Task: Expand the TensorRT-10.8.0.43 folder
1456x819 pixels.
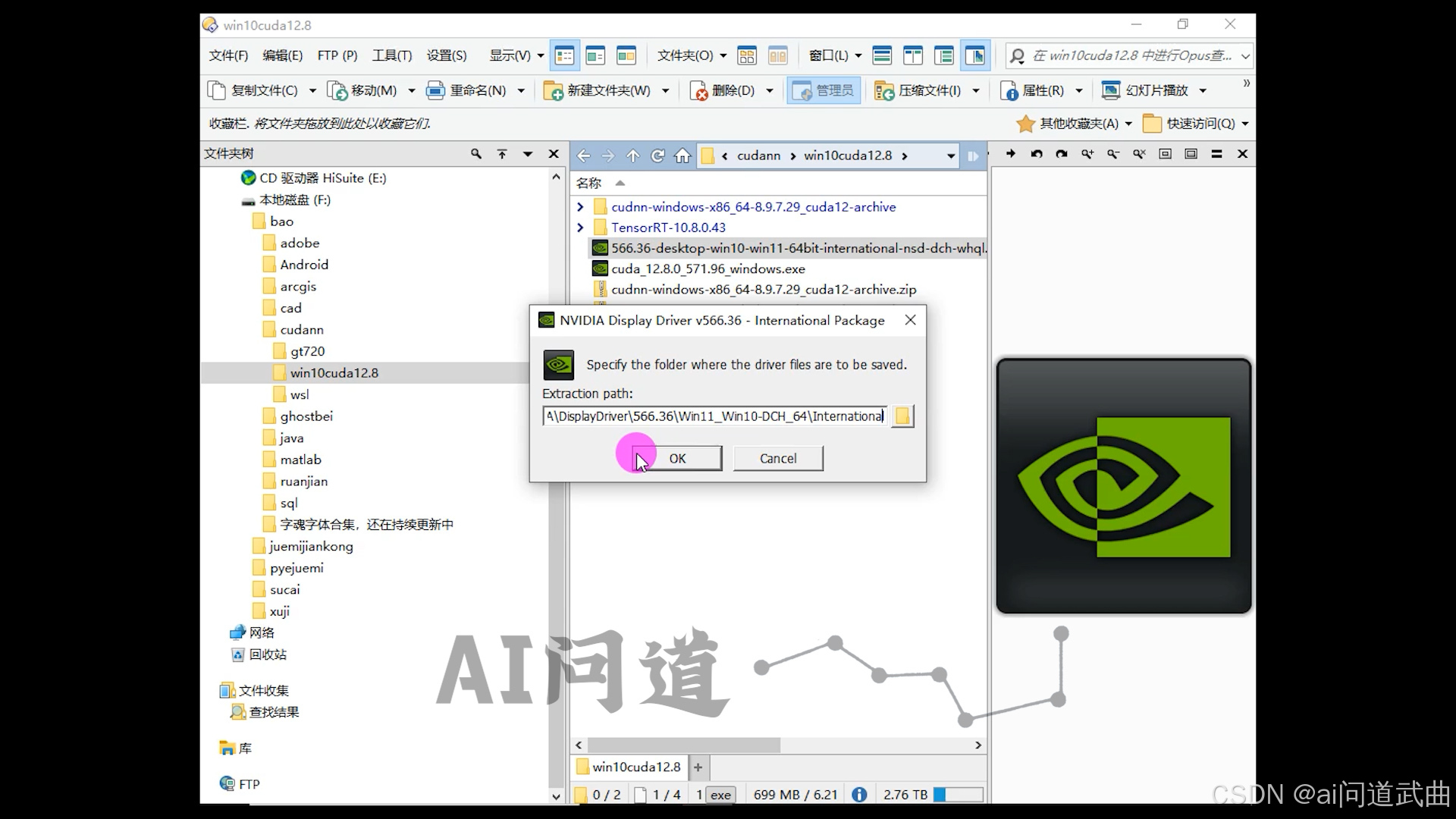Action: coord(580,227)
